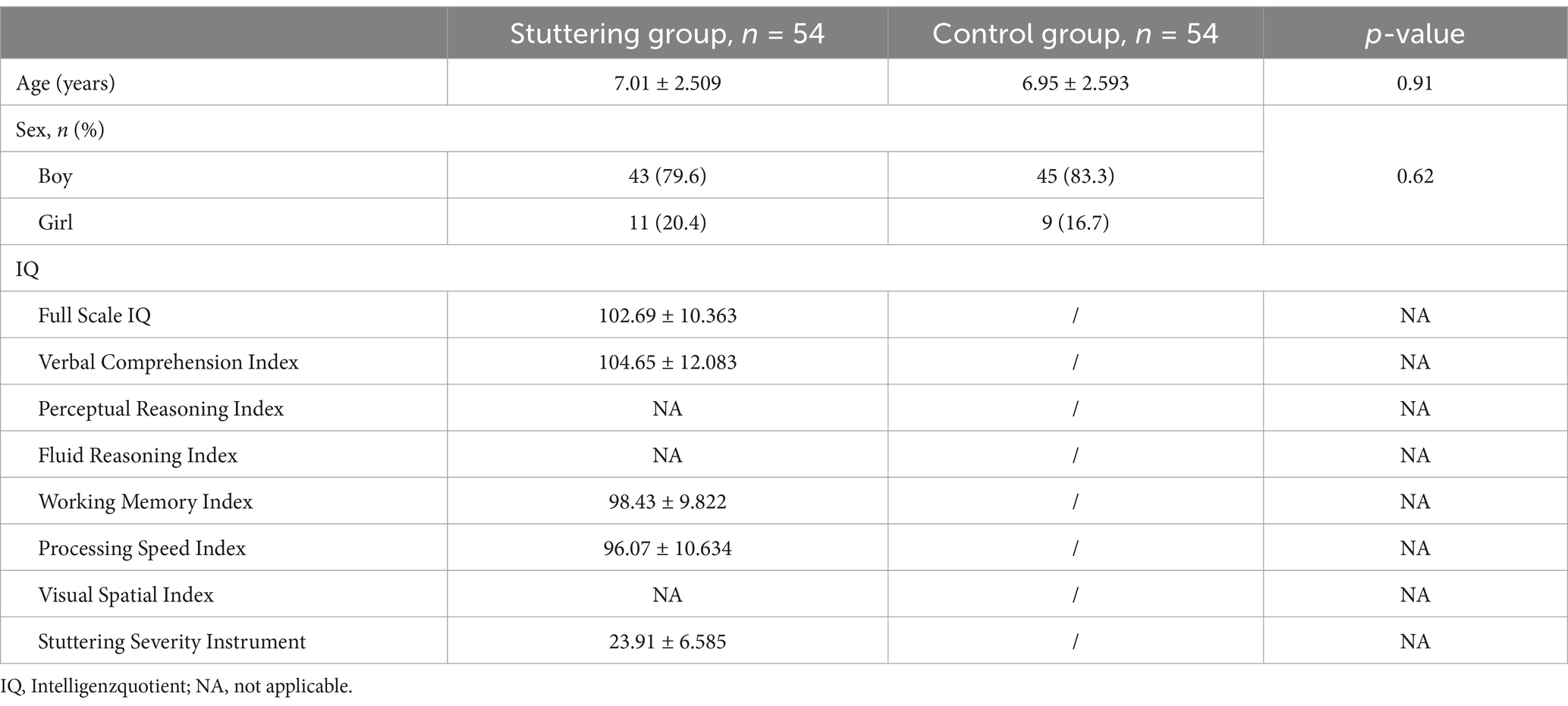The image size is (1568, 706).
Task: Select the stuttering group age value 7.01 ± 2.509
Action: point(668,83)
